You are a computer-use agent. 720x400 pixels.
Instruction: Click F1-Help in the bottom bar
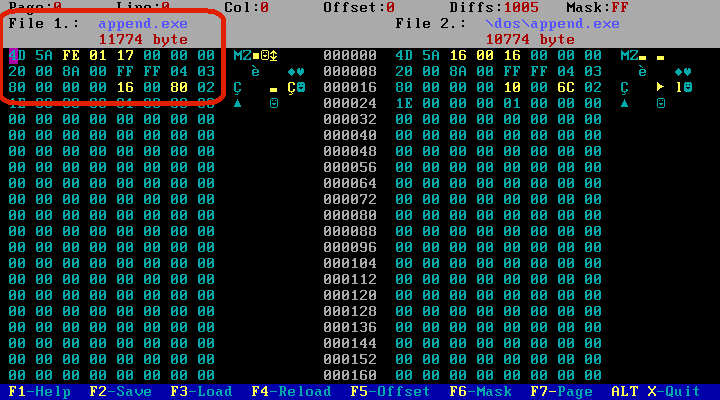(40, 392)
